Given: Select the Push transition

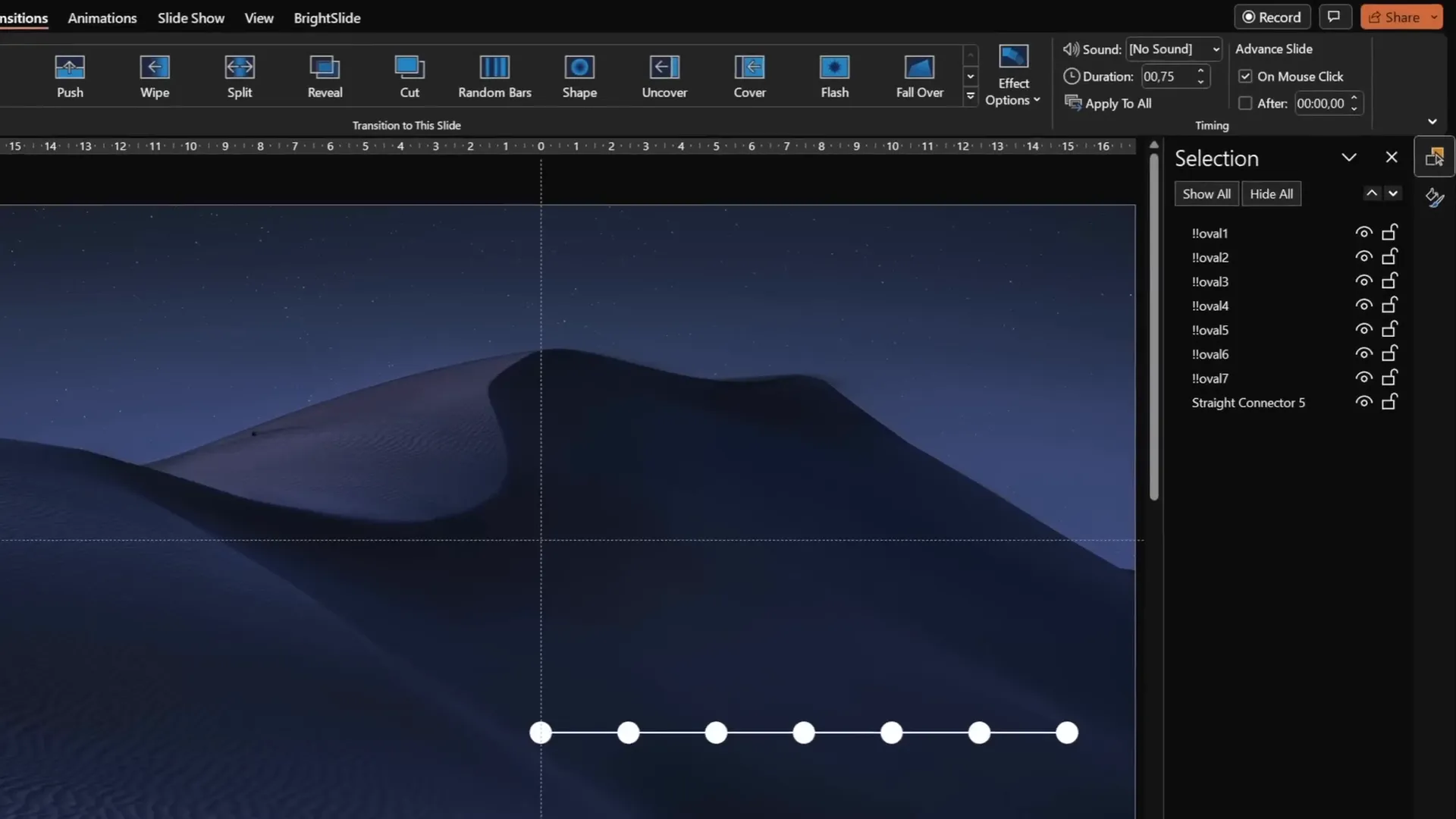Looking at the screenshot, I should [x=70, y=76].
